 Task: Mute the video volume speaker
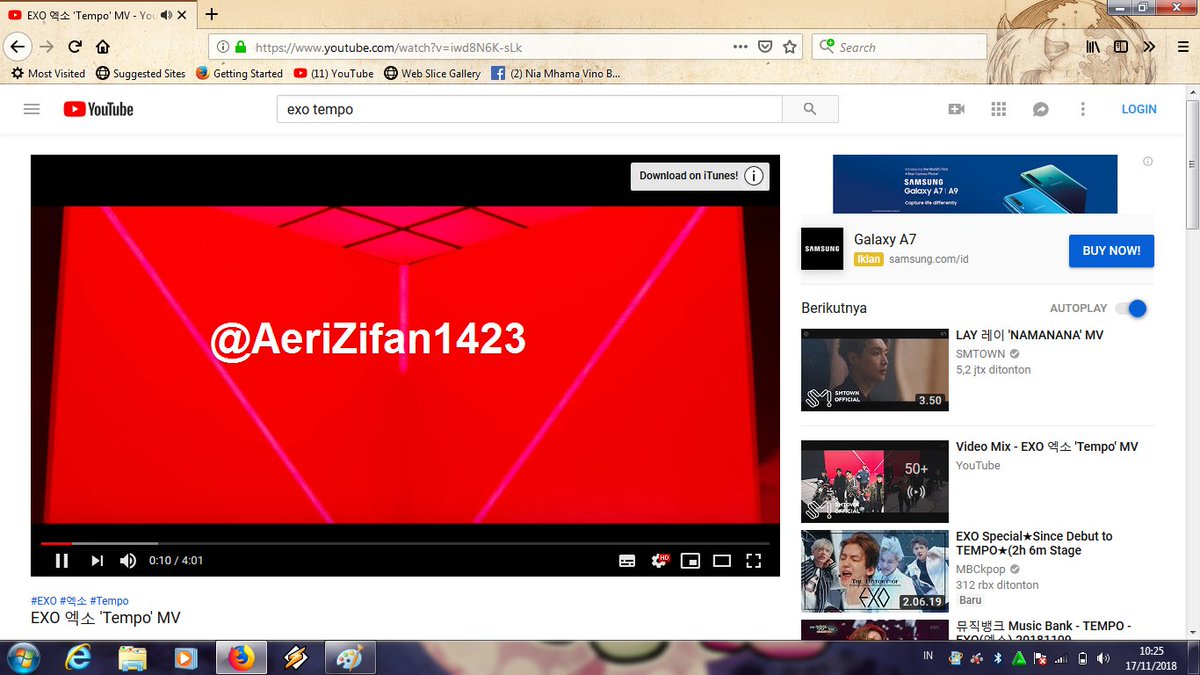128,561
